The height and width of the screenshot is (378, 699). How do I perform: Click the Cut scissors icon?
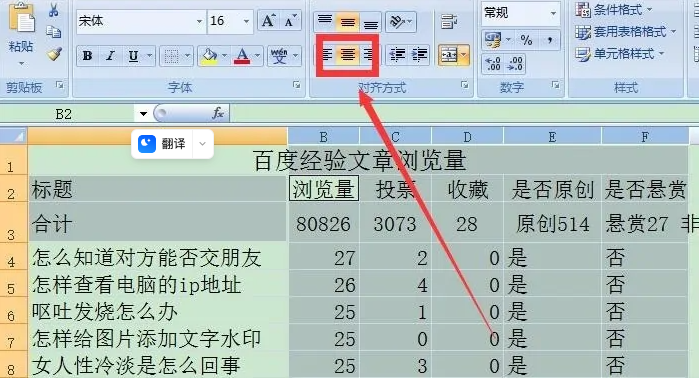coord(54,10)
